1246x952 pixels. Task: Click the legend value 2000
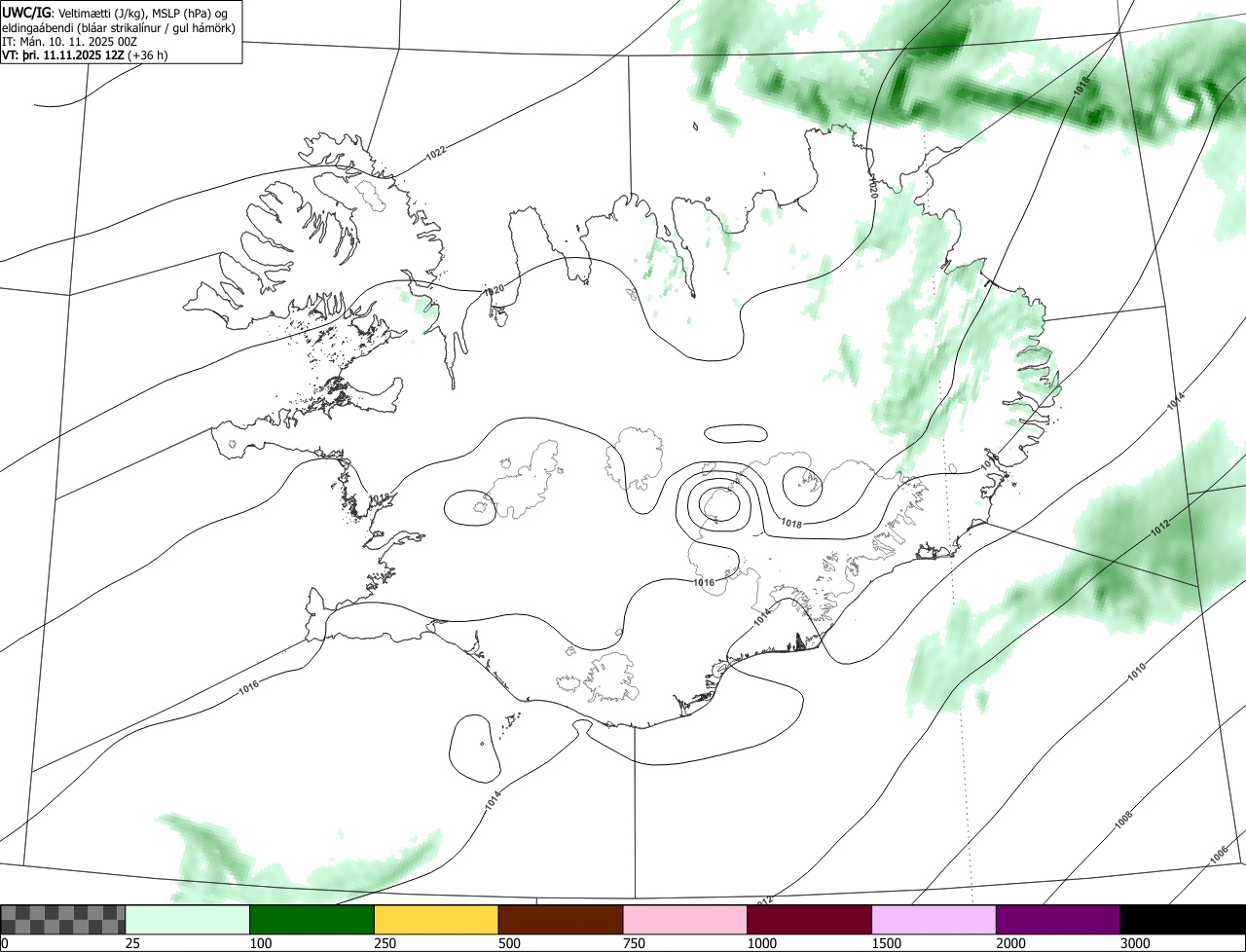tap(1010, 943)
